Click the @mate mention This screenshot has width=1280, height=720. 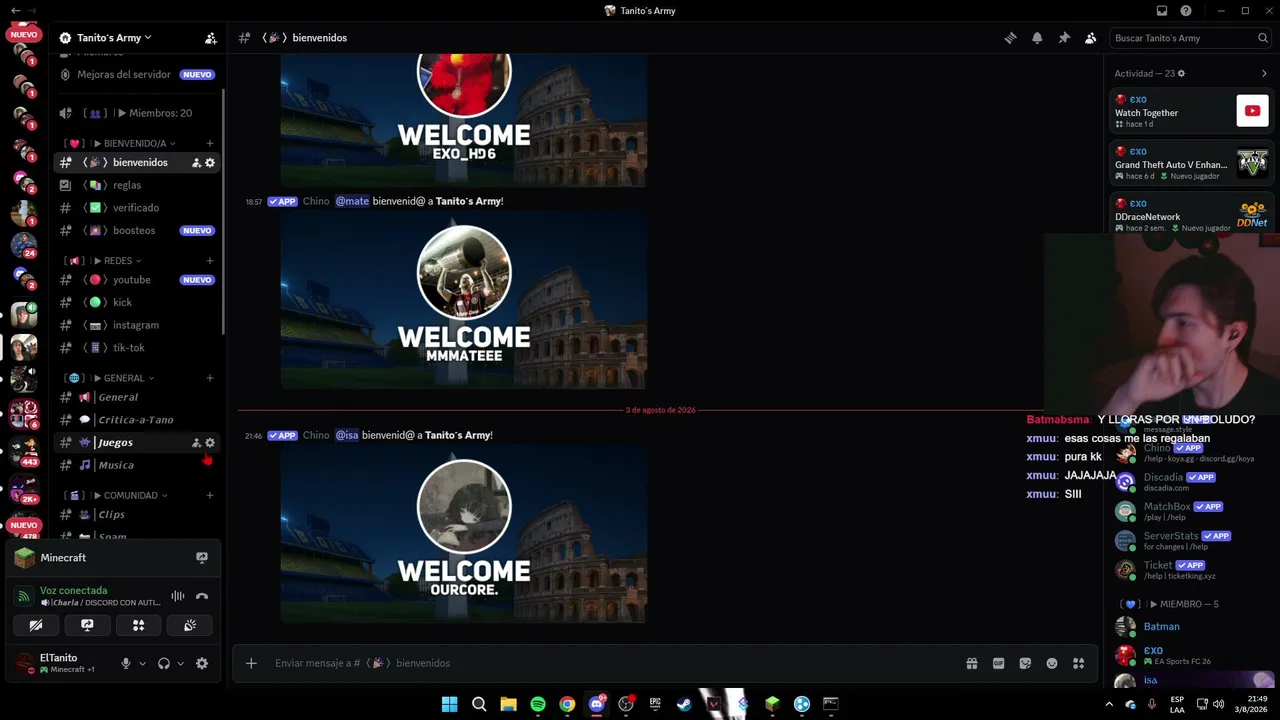(352, 201)
